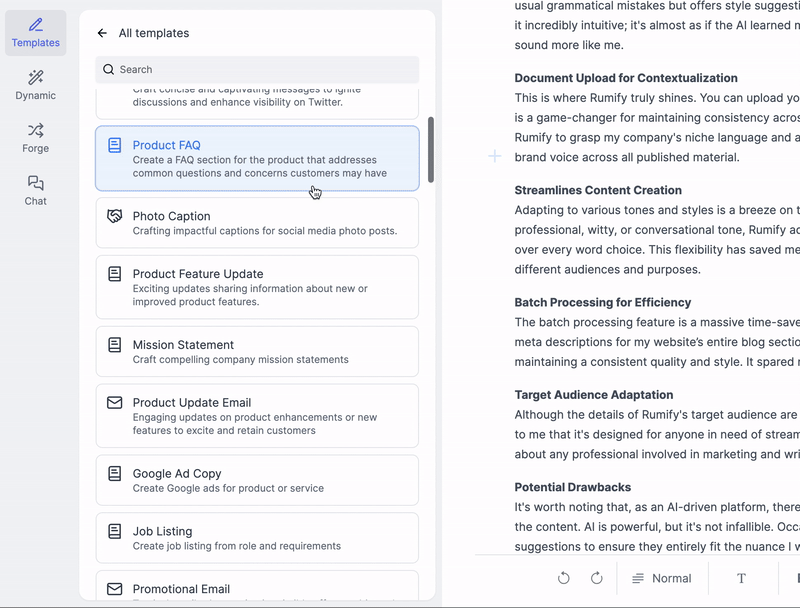Choose the Product Feature Update template
This screenshot has width=800, height=608.
[x=257, y=287]
